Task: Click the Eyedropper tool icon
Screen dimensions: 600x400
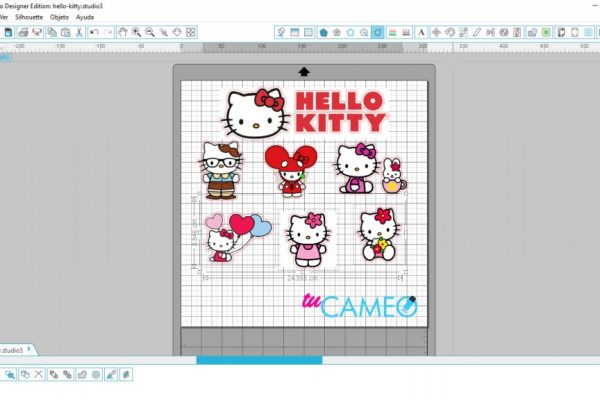Action: click(x=111, y=374)
